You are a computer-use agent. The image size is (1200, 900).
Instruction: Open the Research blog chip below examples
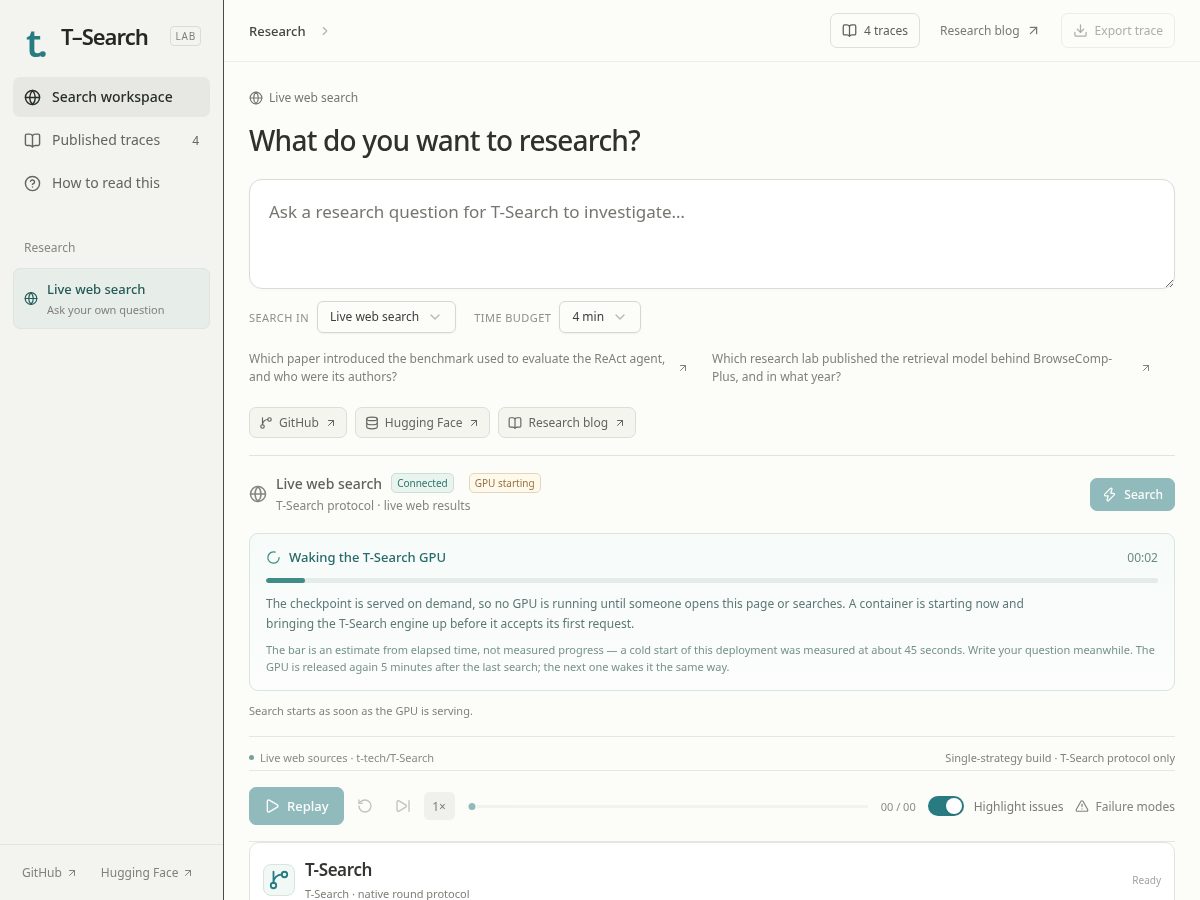pos(567,423)
